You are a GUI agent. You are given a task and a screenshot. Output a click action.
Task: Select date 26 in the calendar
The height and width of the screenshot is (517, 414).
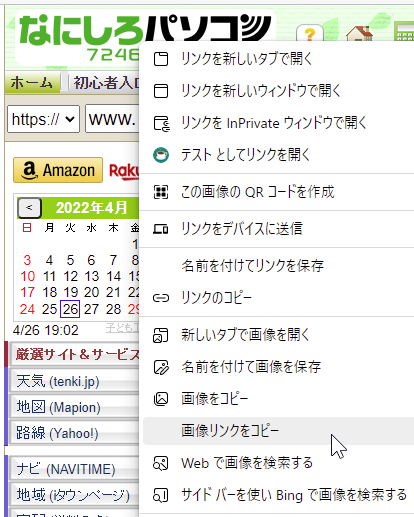click(x=70, y=309)
